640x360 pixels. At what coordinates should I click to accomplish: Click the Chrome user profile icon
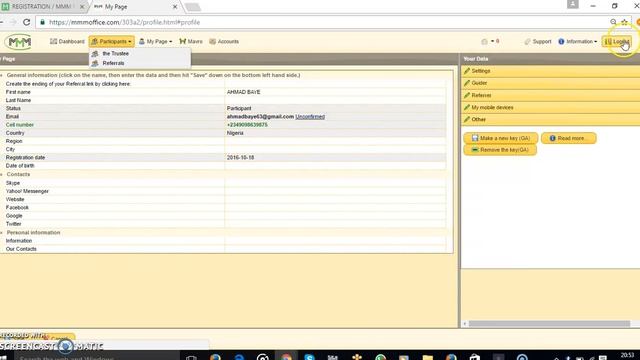point(573,4)
